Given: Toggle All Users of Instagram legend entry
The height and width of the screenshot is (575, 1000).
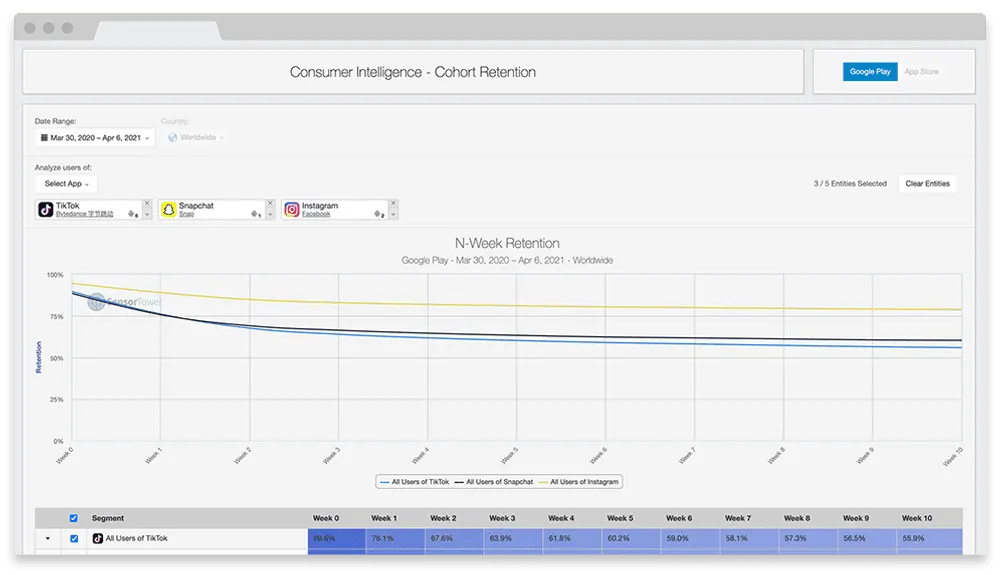Looking at the screenshot, I should click(x=579, y=482).
